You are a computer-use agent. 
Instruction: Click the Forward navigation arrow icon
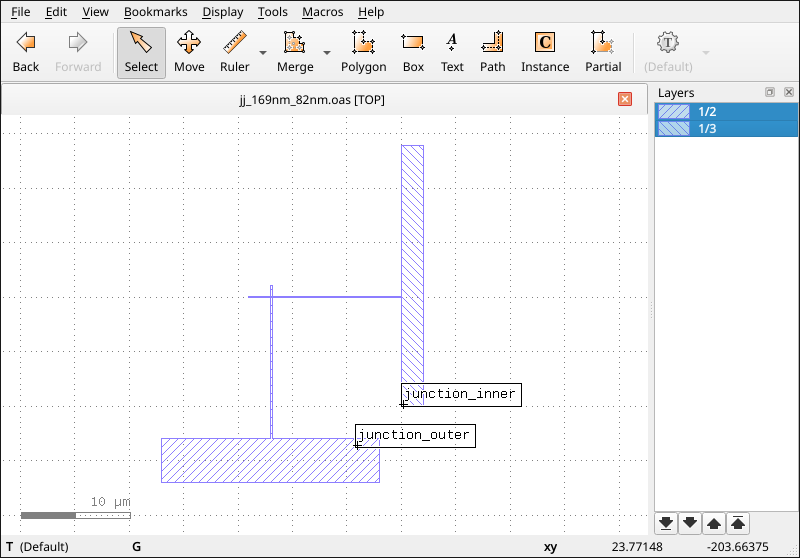point(78,43)
